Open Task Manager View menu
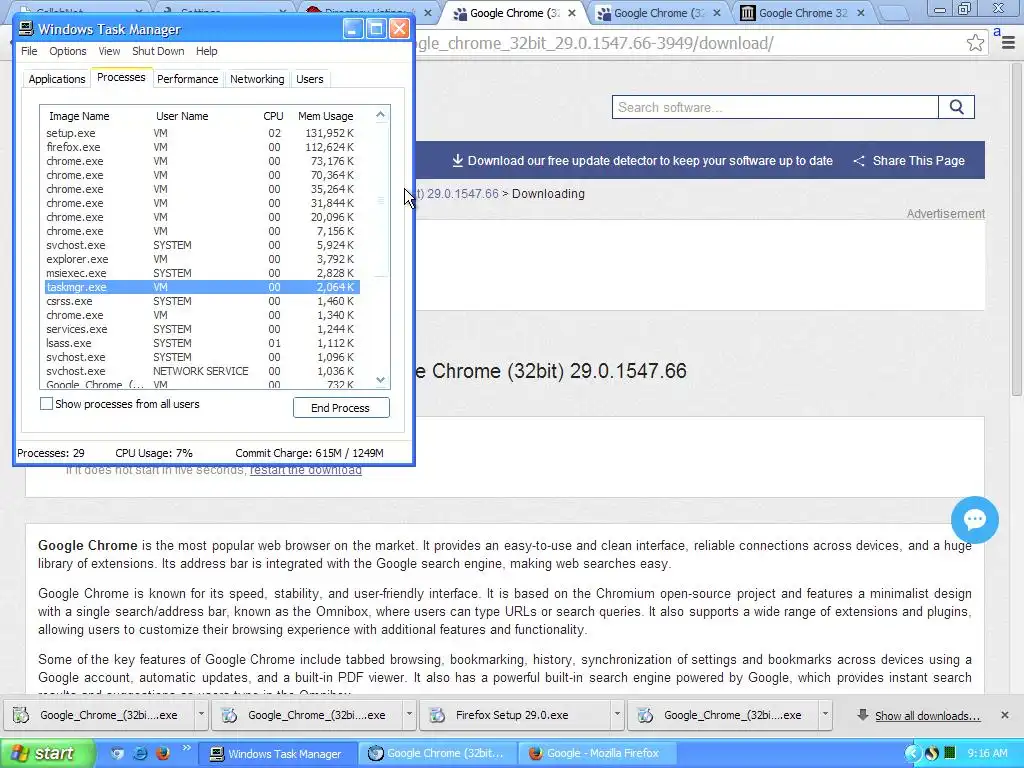Viewport: 1024px width, 768px height. point(109,51)
